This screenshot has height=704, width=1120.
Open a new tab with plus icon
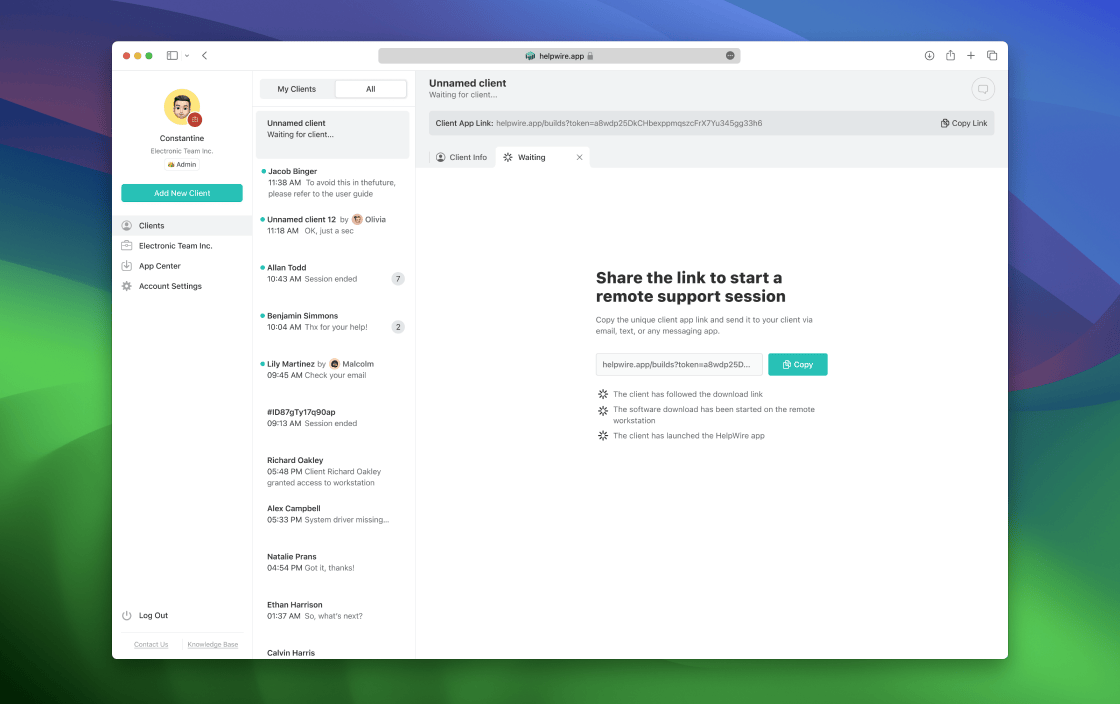[971, 56]
